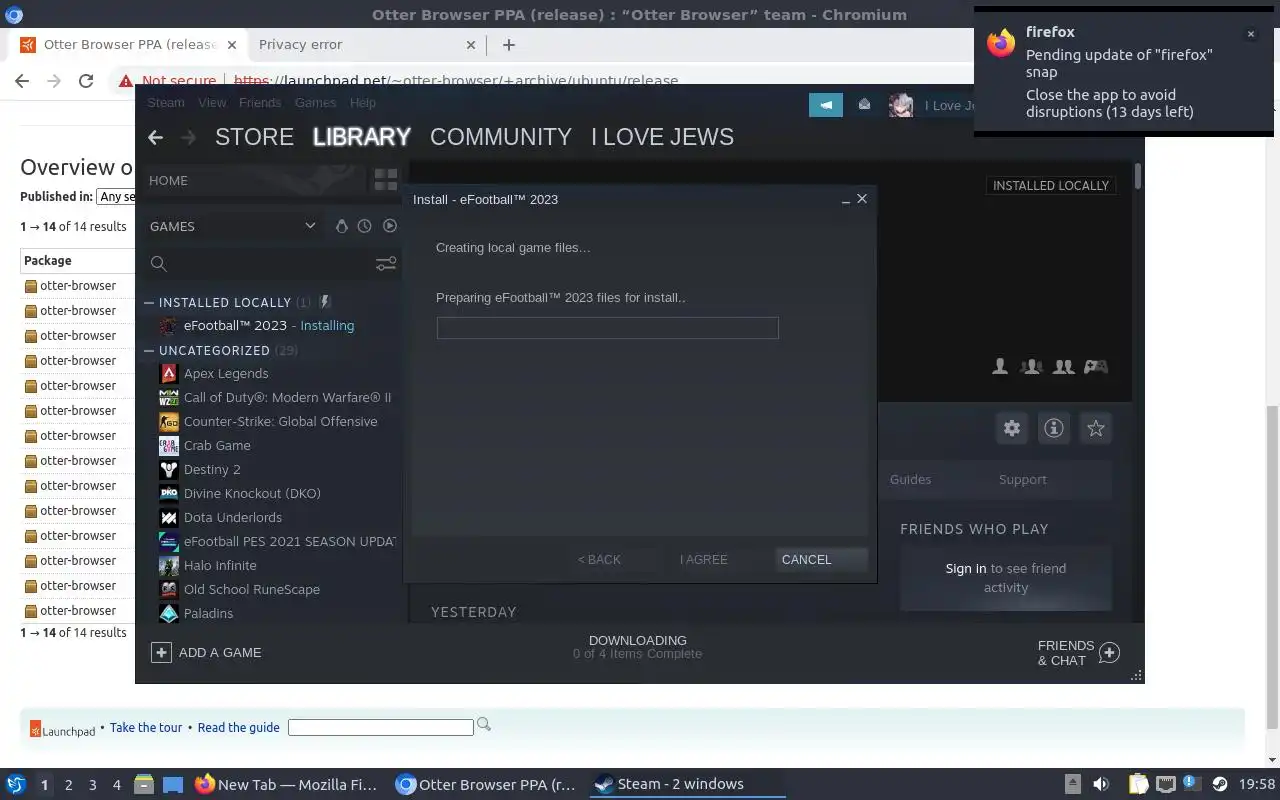
Task: Click the Steam library page scrollbar
Action: point(1138,178)
